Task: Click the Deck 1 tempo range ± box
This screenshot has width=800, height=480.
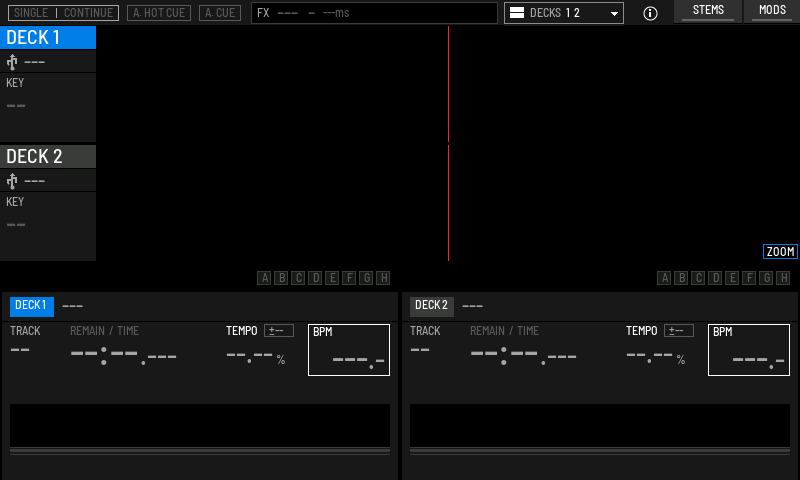Action: point(279,331)
